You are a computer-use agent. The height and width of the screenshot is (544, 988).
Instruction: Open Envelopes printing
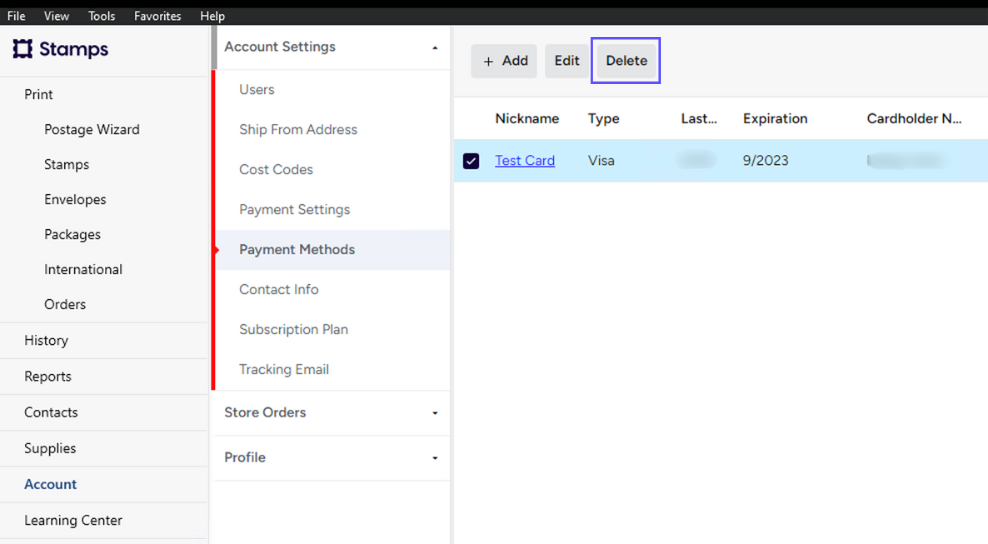[75, 200]
